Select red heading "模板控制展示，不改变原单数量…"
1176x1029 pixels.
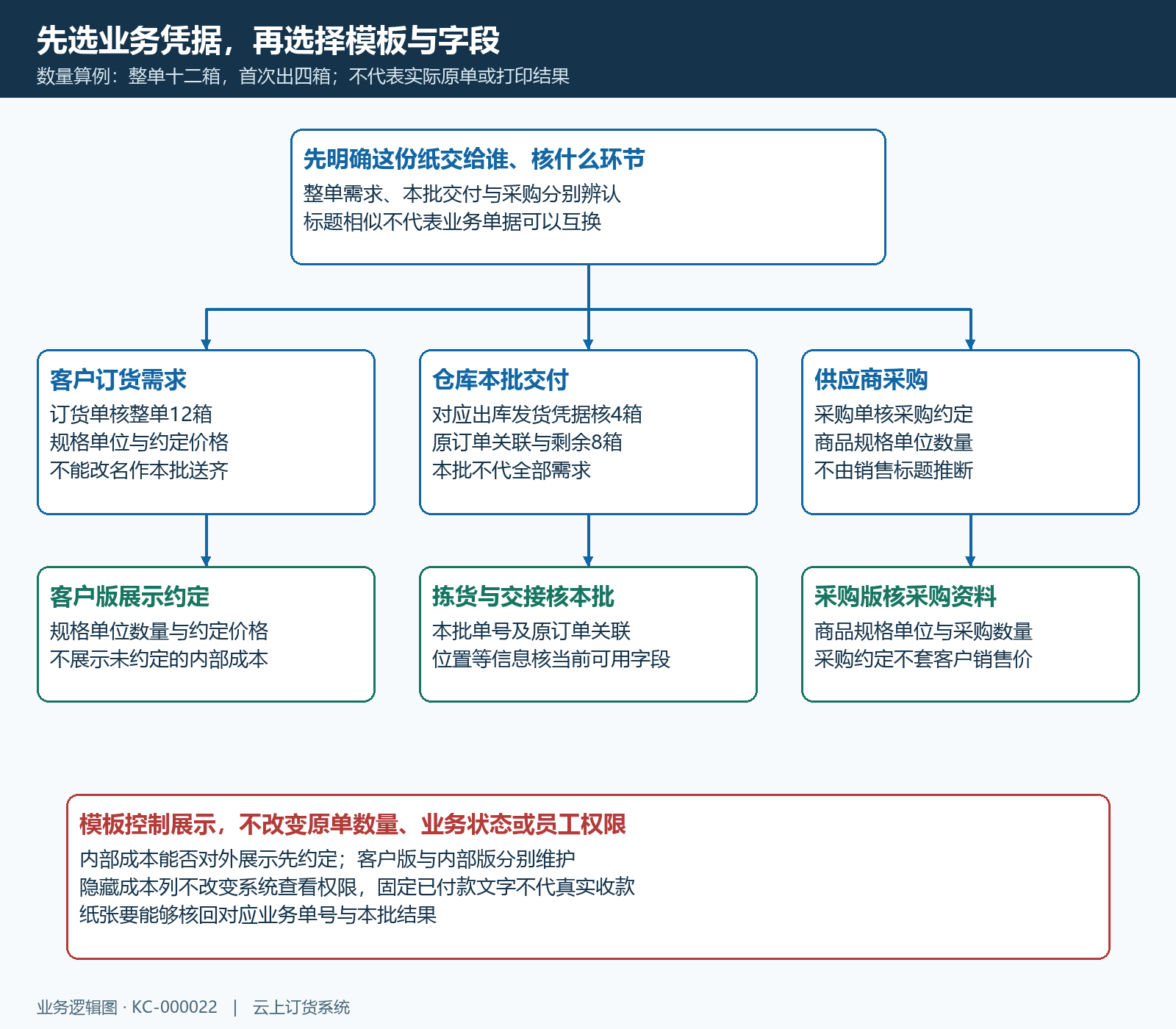point(353,824)
